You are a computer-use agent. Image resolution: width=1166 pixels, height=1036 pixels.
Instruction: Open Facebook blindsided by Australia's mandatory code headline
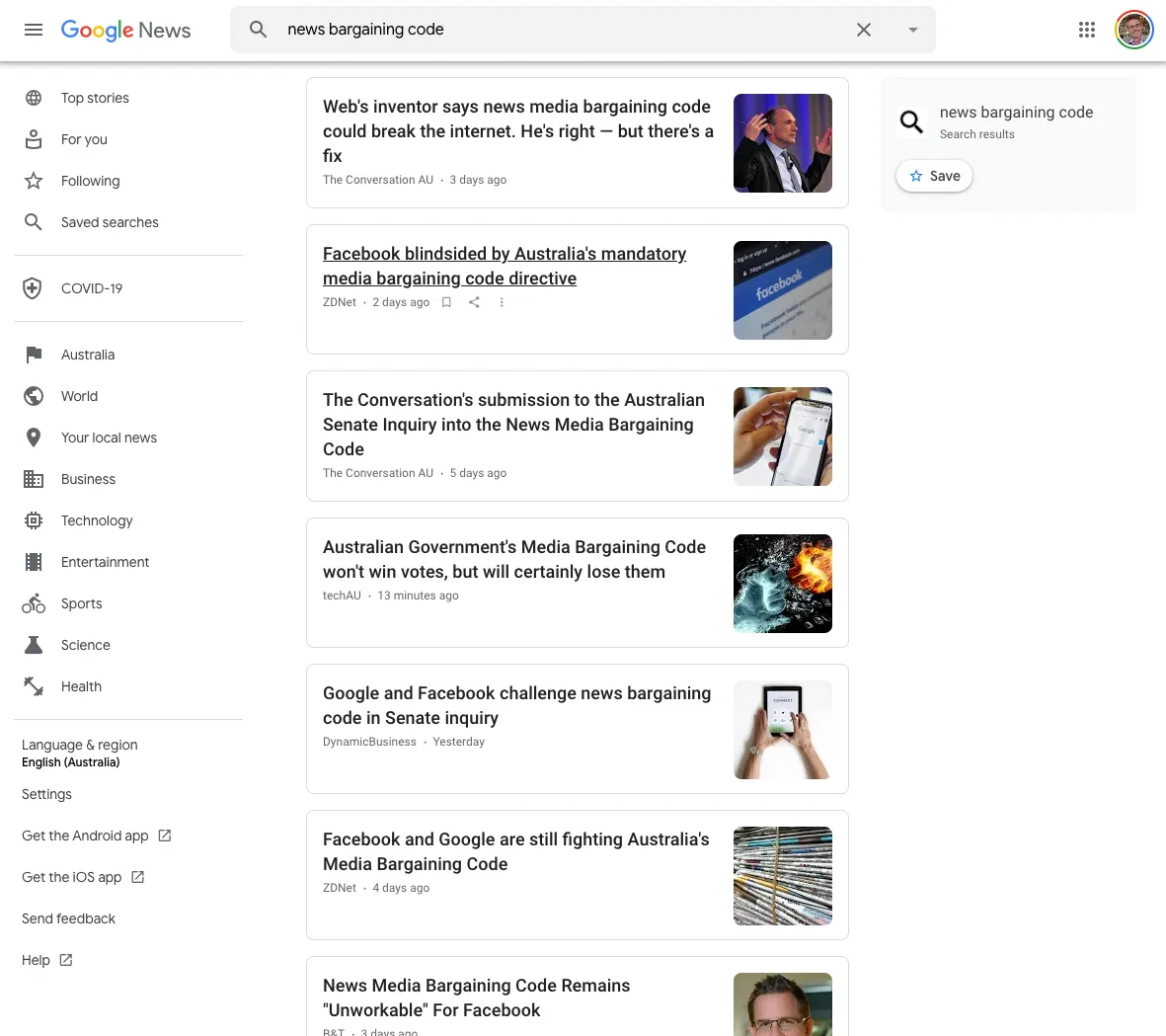coord(505,266)
